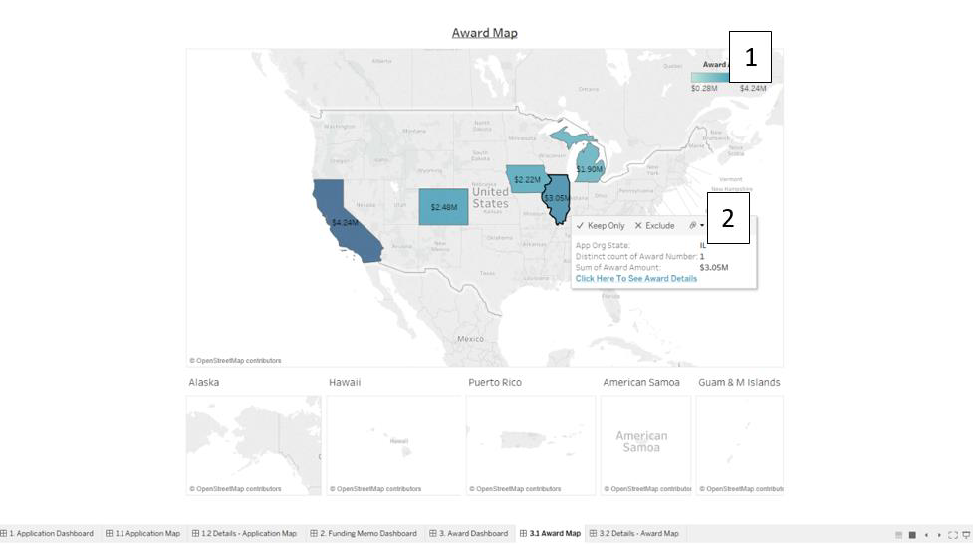The image size is (973, 544).
Task: Click the fullscreen icon in status bar
Action: pos(952,535)
